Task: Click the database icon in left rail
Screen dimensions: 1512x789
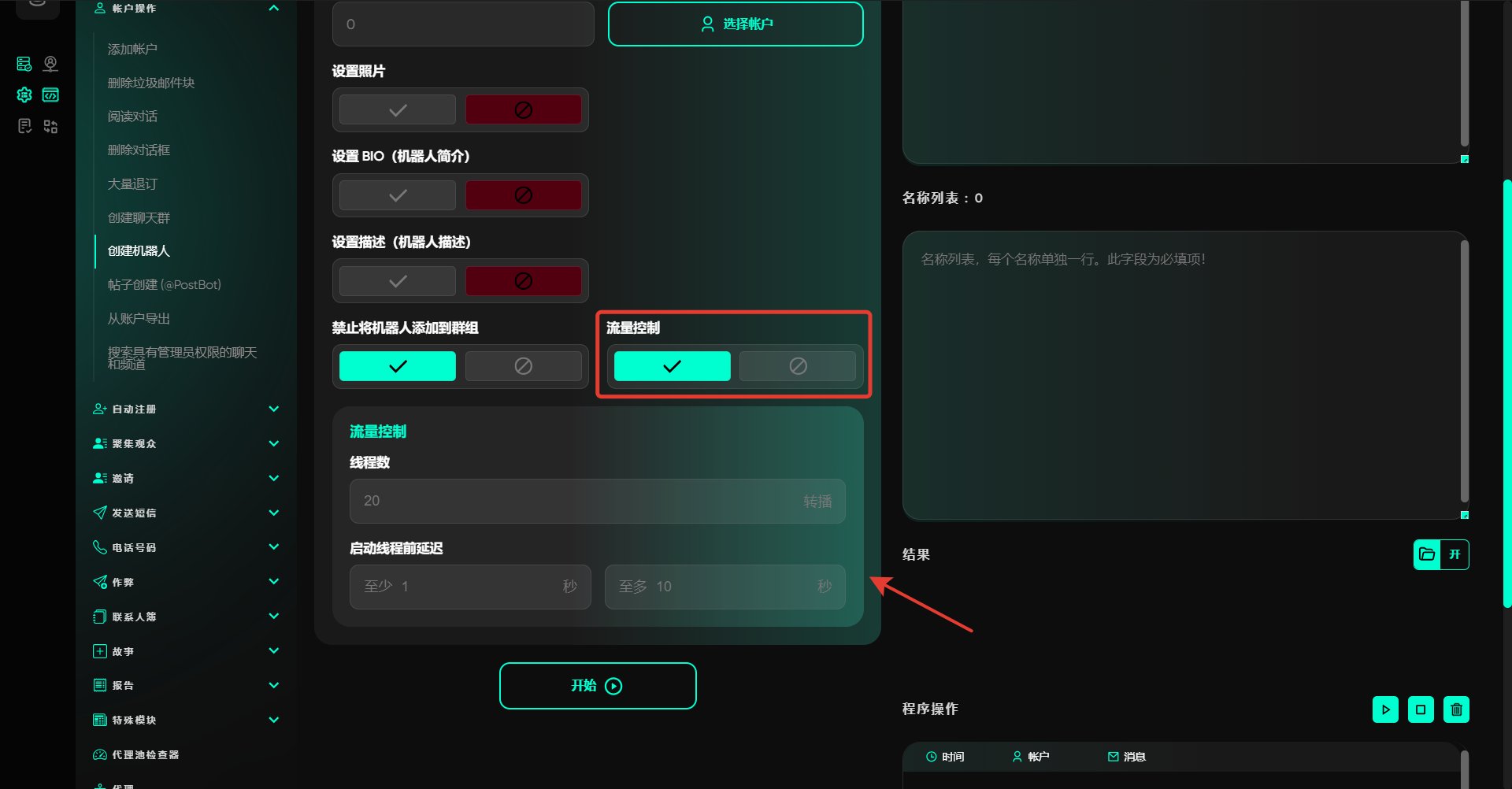Action: pos(24,64)
